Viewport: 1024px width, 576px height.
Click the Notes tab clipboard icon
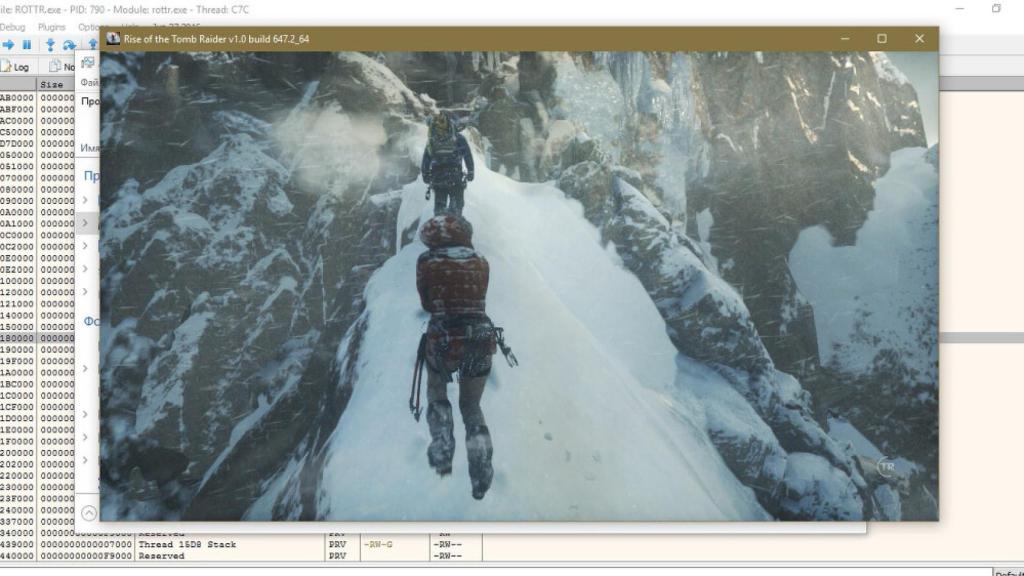[55, 64]
